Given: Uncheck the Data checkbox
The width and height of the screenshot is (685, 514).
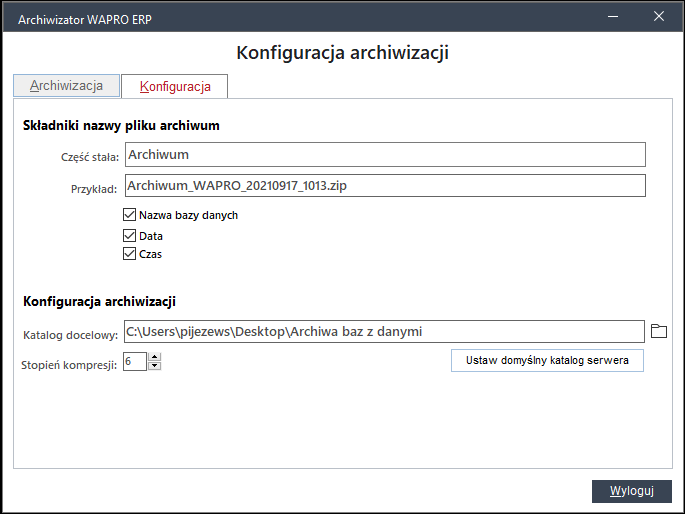Looking at the screenshot, I should [x=129, y=235].
